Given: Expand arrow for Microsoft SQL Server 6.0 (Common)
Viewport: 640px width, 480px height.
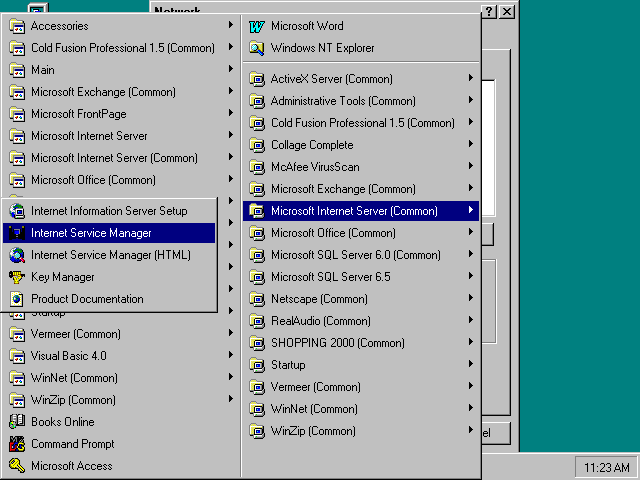Looking at the screenshot, I should click(x=471, y=254).
